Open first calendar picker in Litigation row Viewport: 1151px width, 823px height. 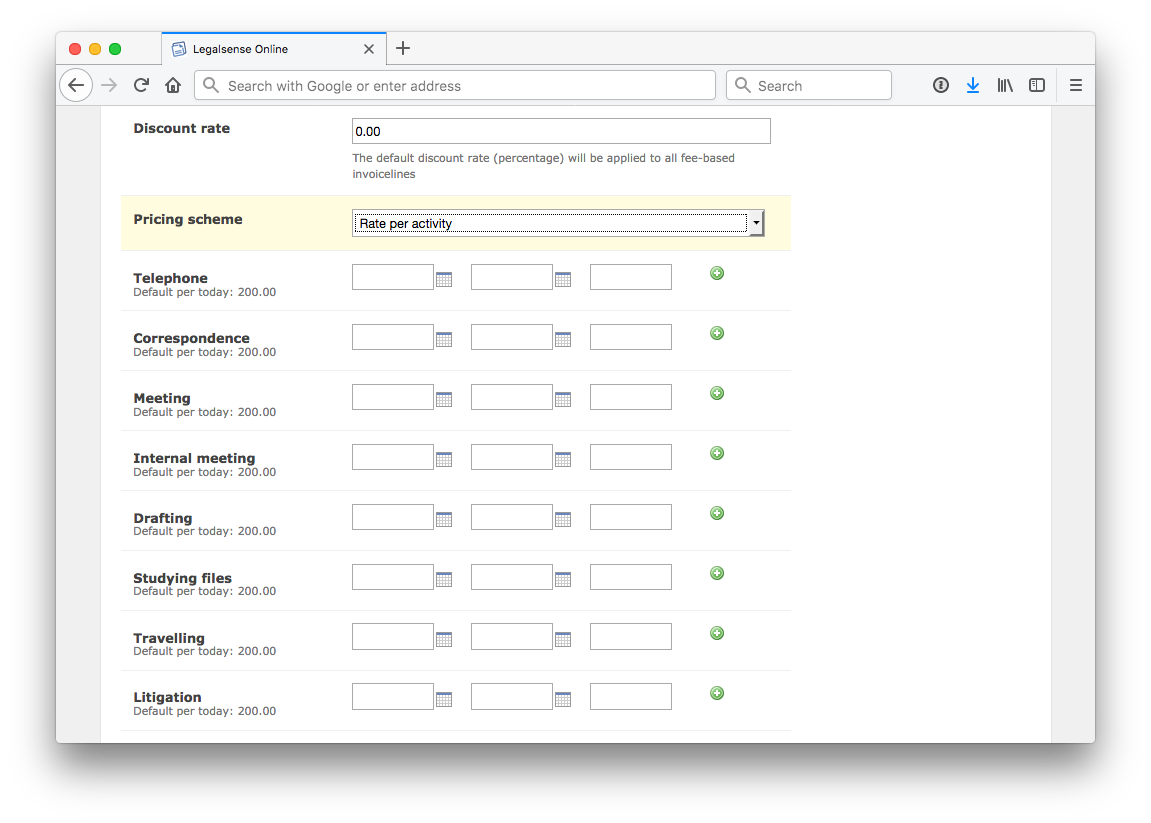click(x=443, y=700)
